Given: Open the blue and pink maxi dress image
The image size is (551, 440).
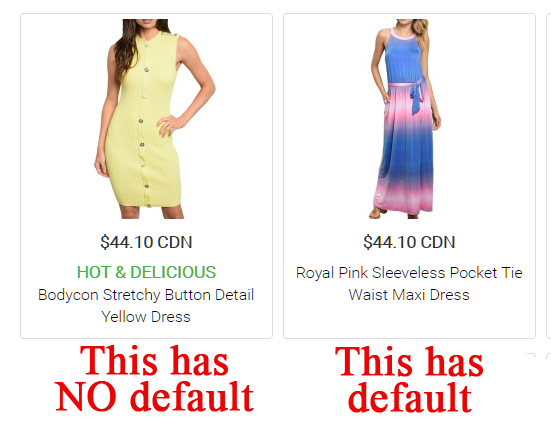Looking at the screenshot, I should [405, 119].
